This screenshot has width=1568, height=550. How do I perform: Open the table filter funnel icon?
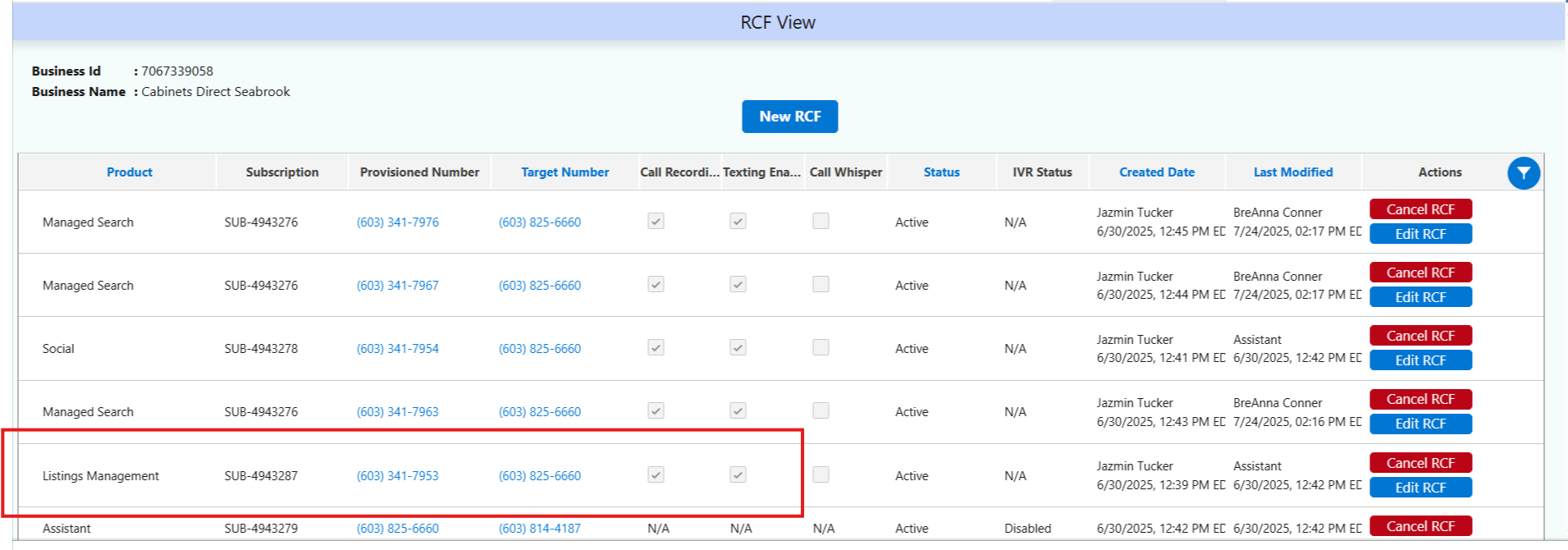pyautogui.click(x=1523, y=173)
